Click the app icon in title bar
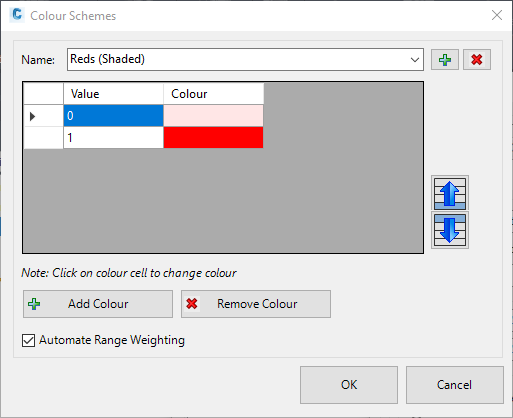 pyautogui.click(x=17, y=15)
